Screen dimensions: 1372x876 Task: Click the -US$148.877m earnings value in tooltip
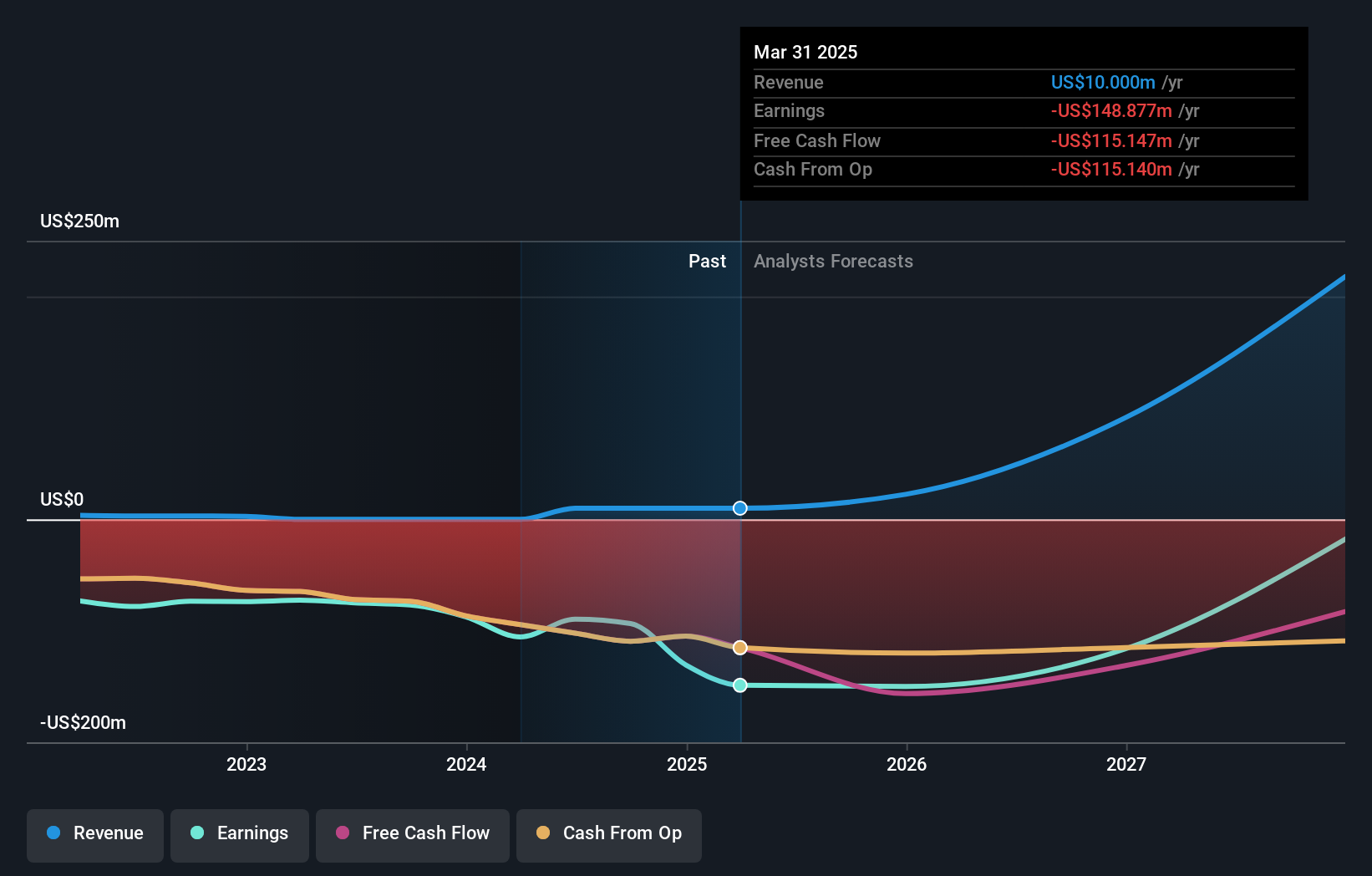(1111, 111)
